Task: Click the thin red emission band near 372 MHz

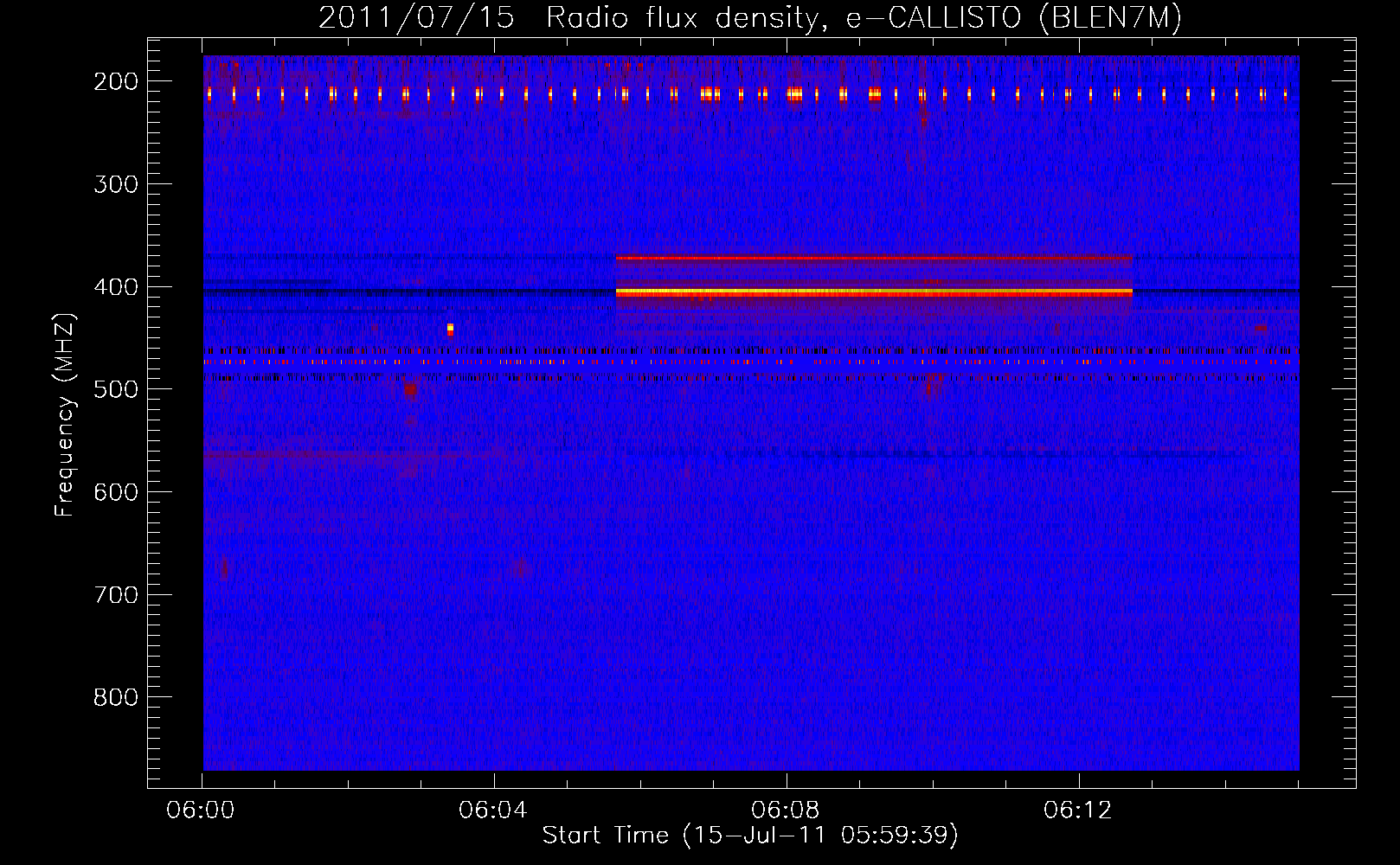Action: point(874,258)
